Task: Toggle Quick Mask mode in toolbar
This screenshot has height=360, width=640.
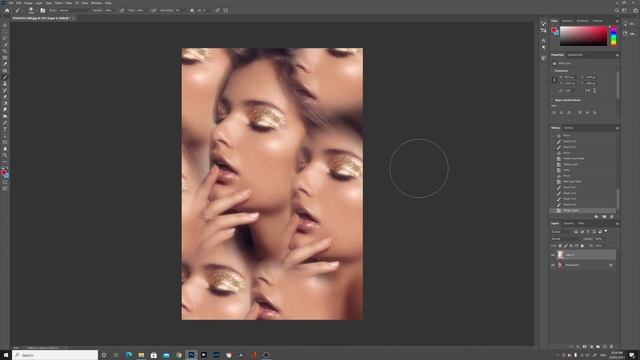Action: coord(5,182)
